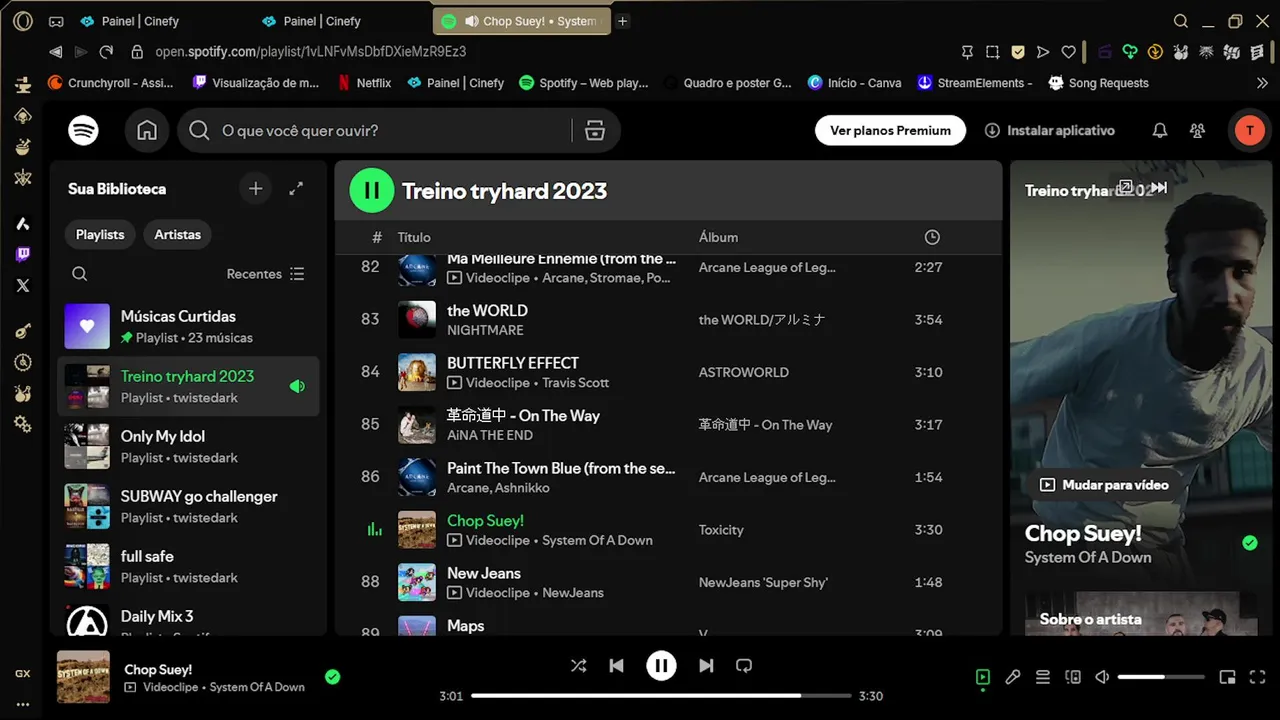The image size is (1280, 720).
Task: Show more bookmarks chevron
Action: (x=1262, y=83)
